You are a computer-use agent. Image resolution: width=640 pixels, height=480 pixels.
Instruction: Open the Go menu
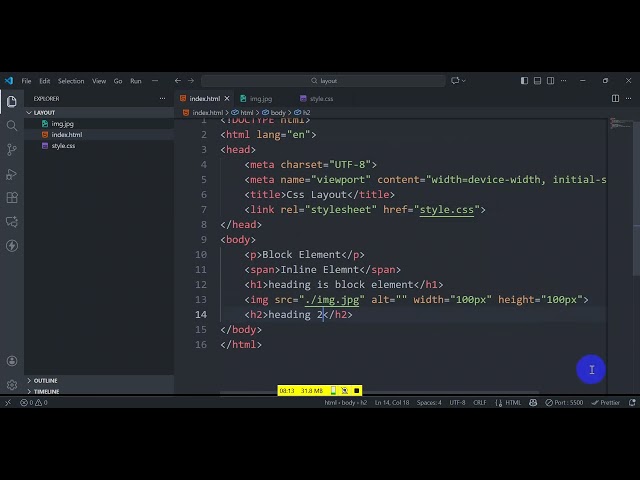coord(118,81)
